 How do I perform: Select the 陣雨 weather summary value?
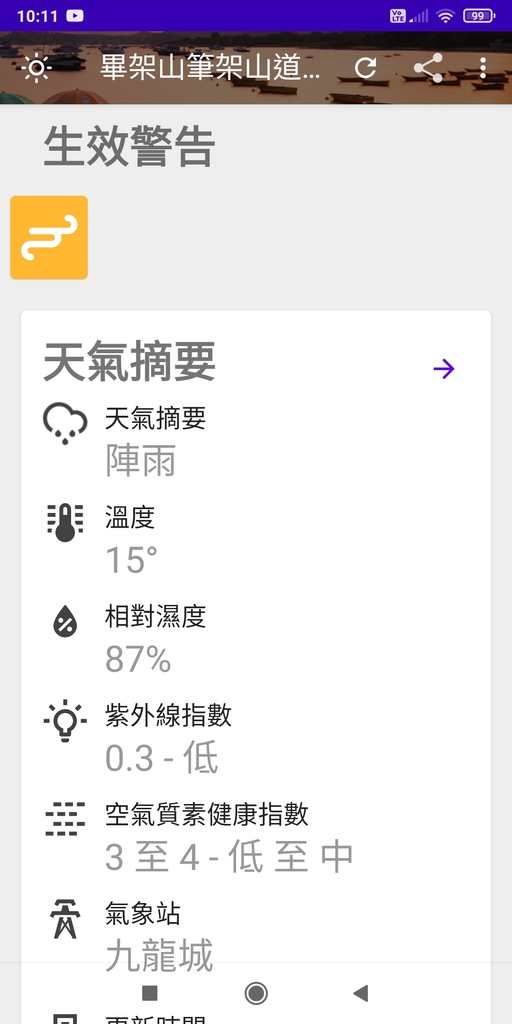140,462
